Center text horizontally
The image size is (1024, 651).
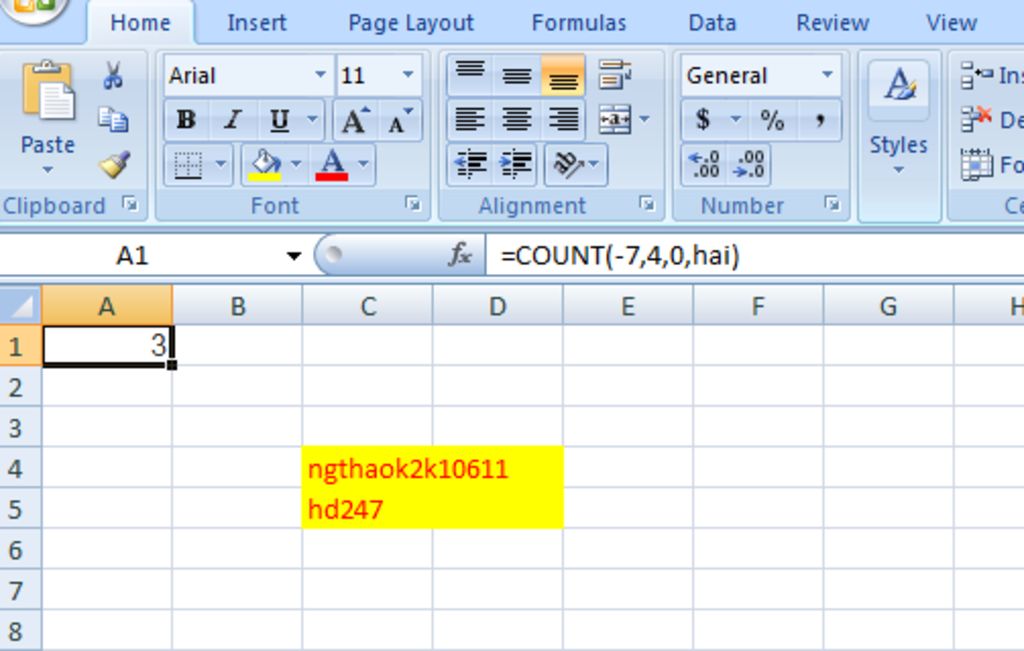pos(517,119)
